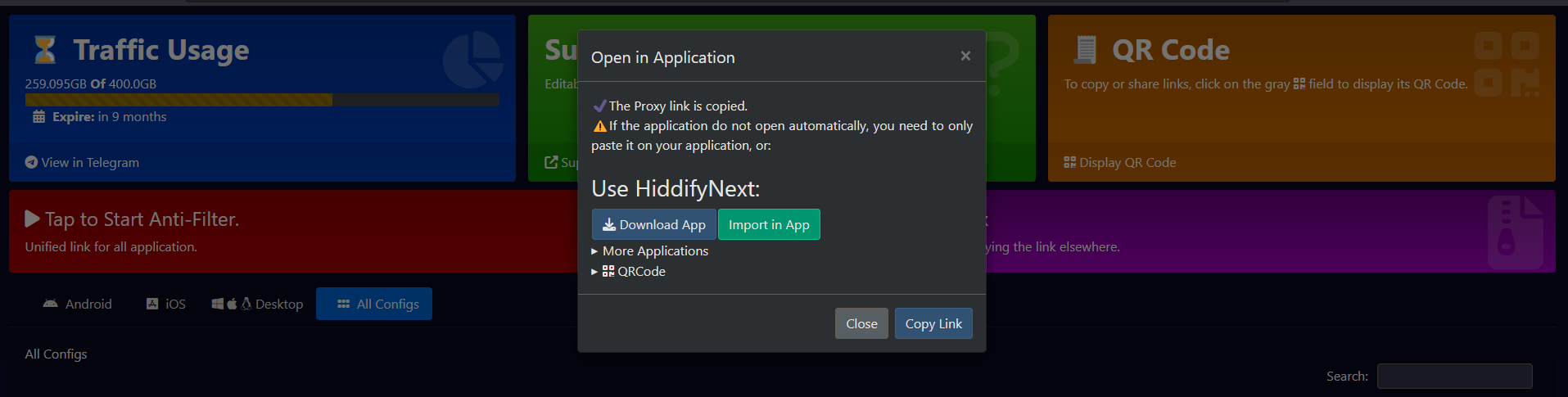Screen dimensions: 1568x397
Task: Click the Expire: in 9 months text
Action: pos(110,117)
